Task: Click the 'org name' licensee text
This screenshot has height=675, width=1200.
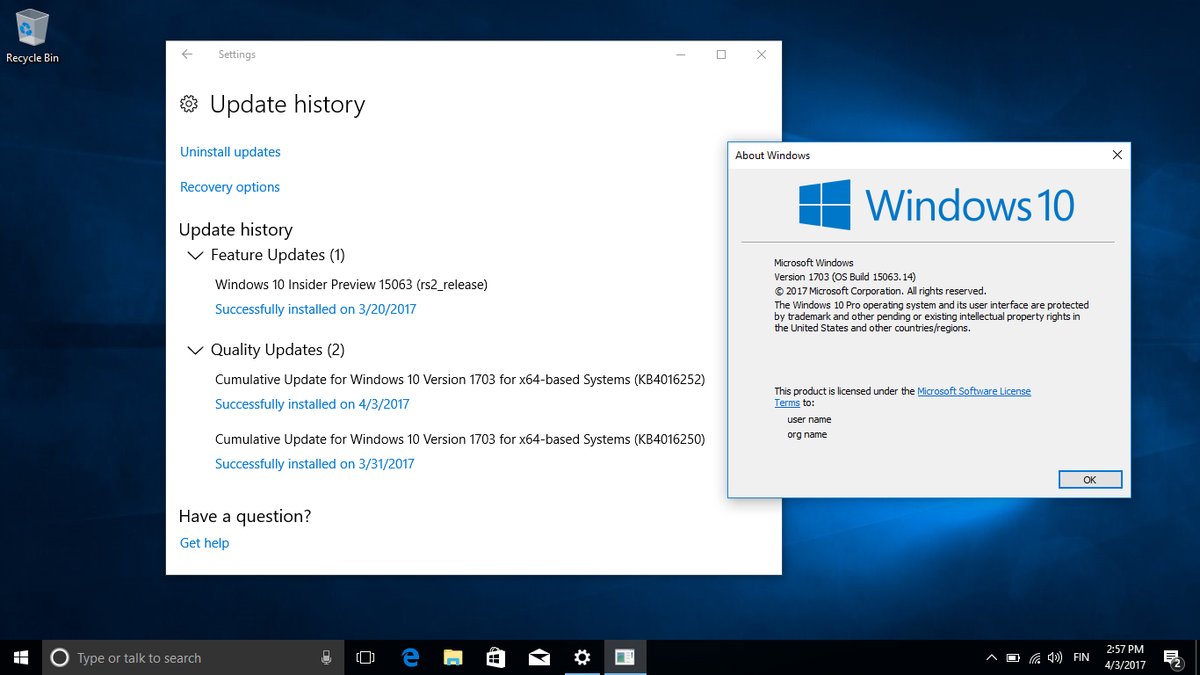Action: [807, 435]
